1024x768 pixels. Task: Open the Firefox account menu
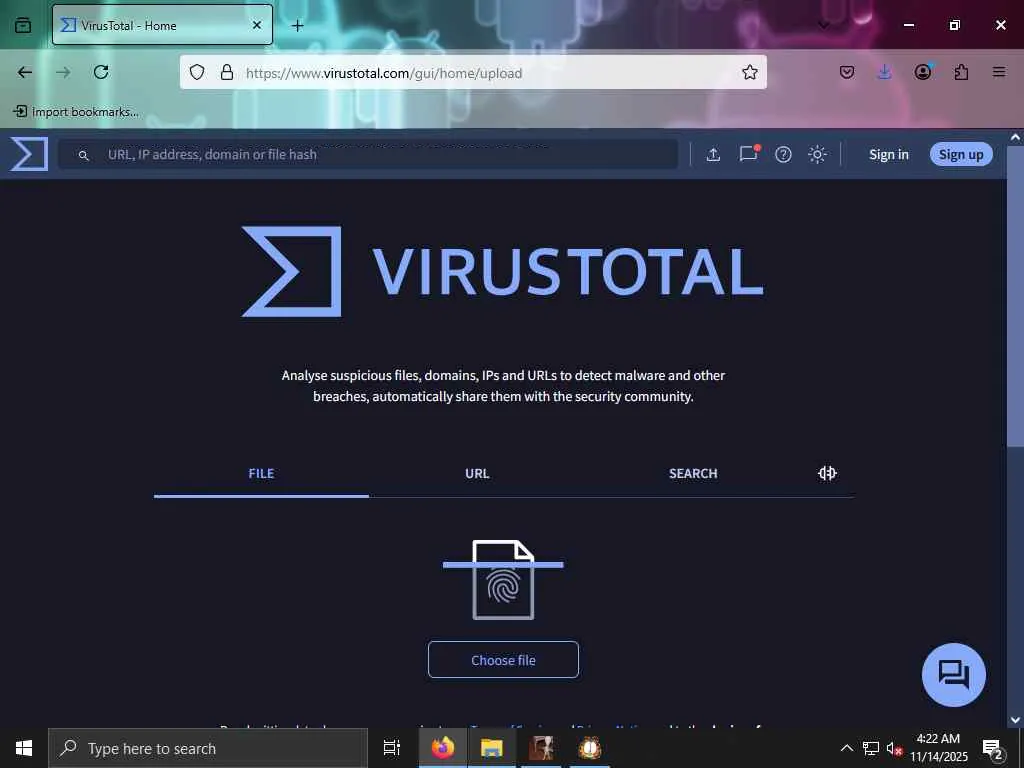(922, 72)
